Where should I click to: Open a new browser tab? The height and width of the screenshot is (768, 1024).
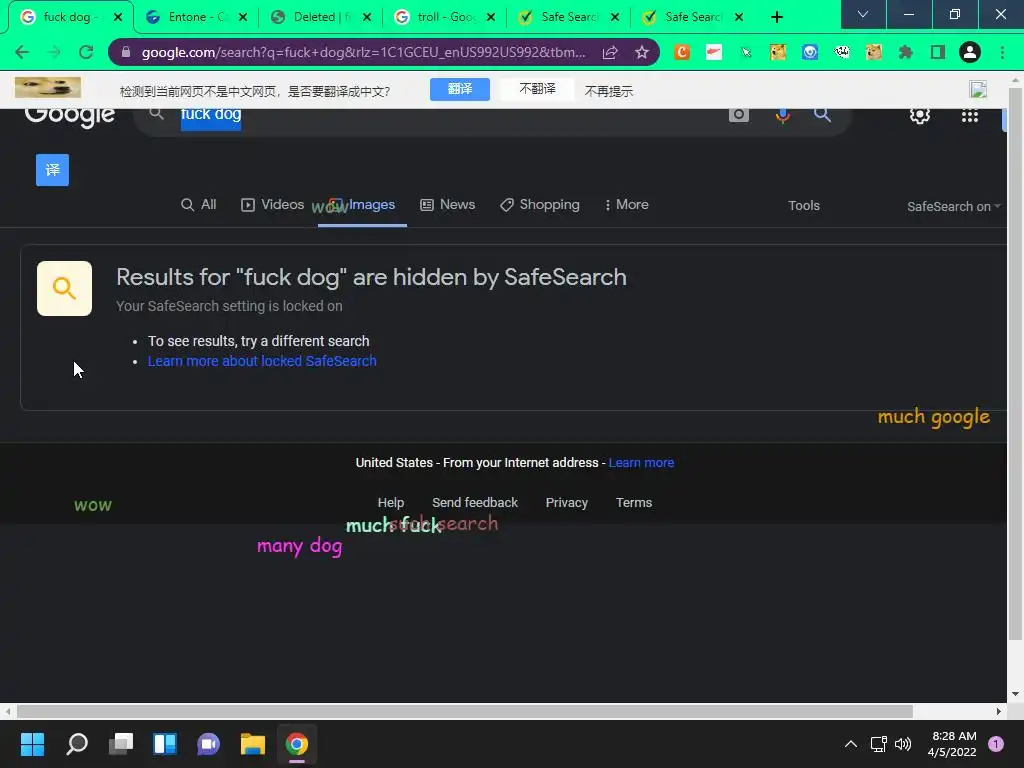pos(776,17)
